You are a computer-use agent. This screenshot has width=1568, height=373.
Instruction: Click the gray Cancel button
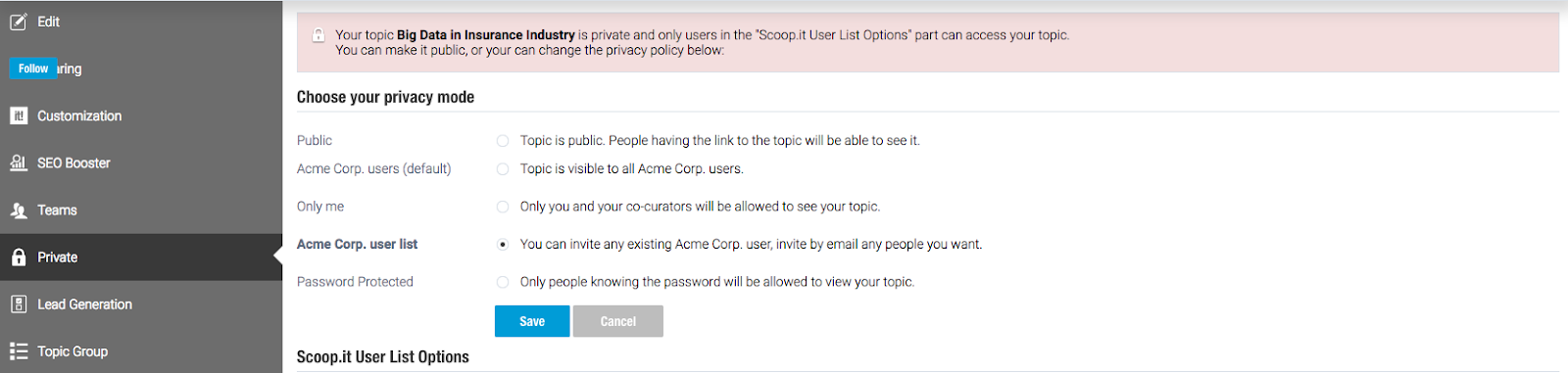coord(618,321)
